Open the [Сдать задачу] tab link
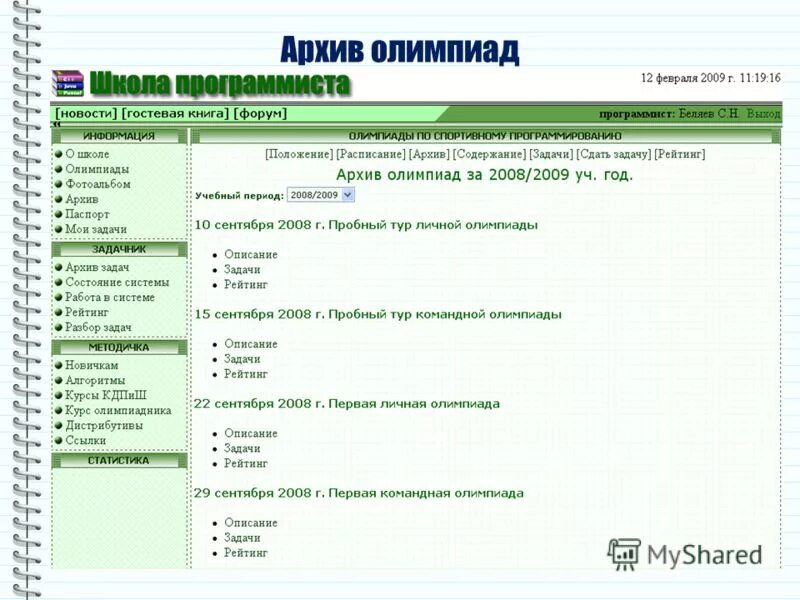 pyautogui.click(x=614, y=154)
